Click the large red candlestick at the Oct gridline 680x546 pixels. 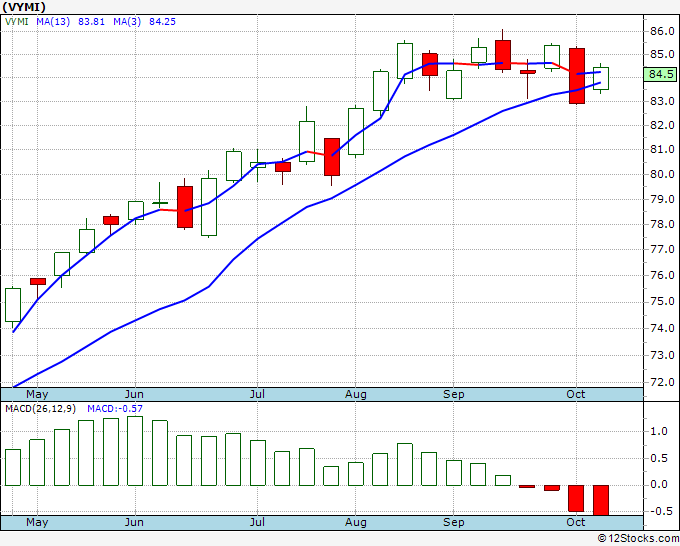tap(577, 76)
